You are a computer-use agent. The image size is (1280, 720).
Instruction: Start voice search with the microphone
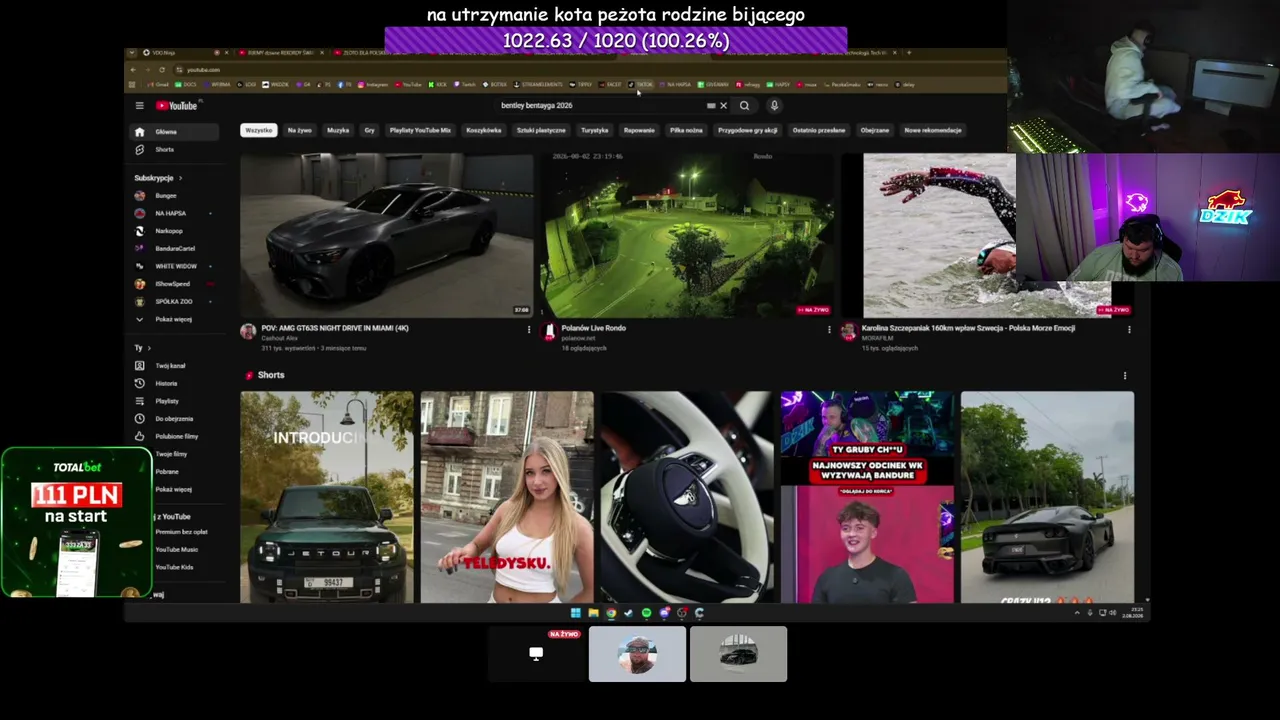[774, 105]
